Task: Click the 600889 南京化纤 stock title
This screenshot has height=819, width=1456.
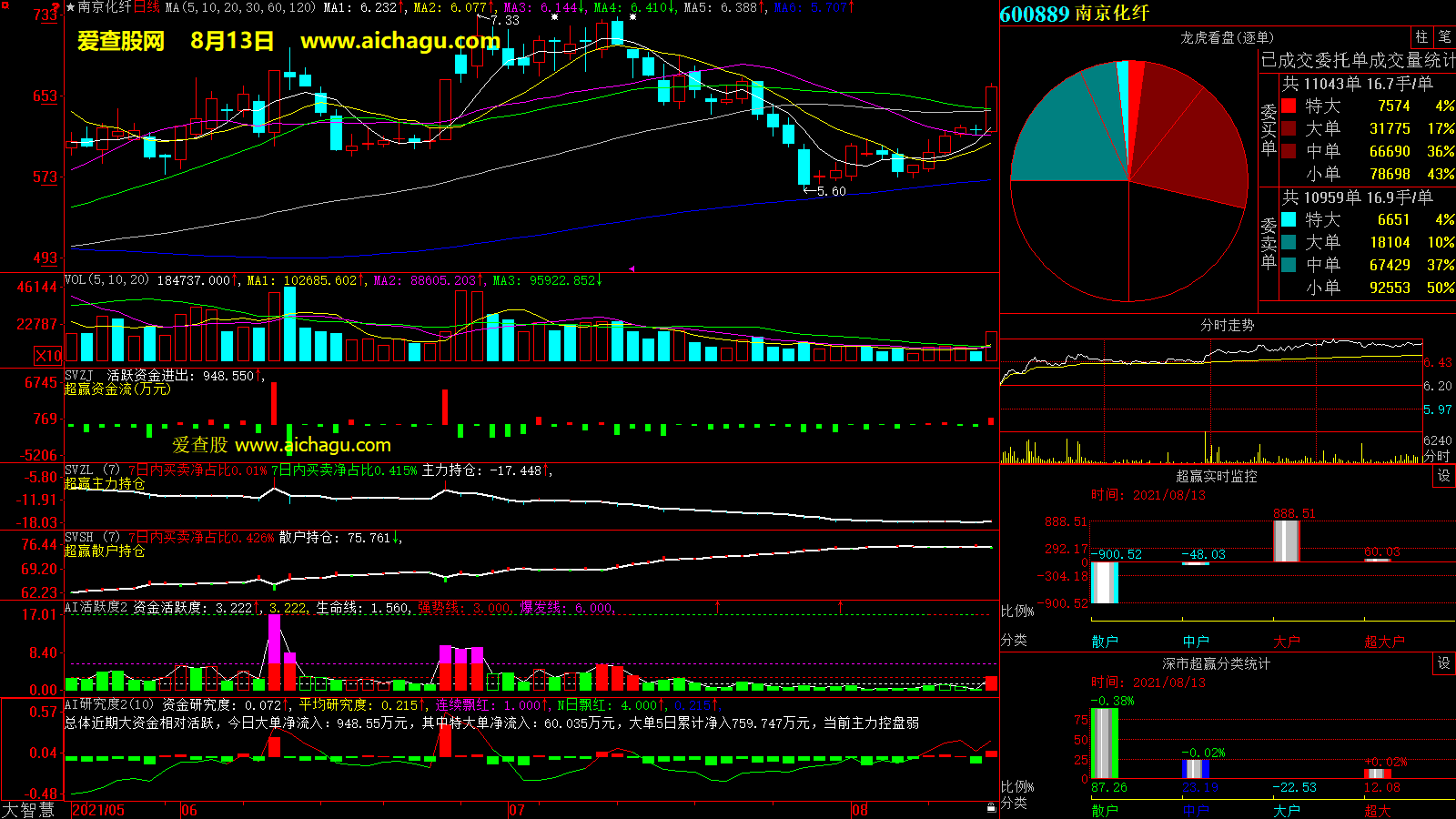Action: (1074, 14)
